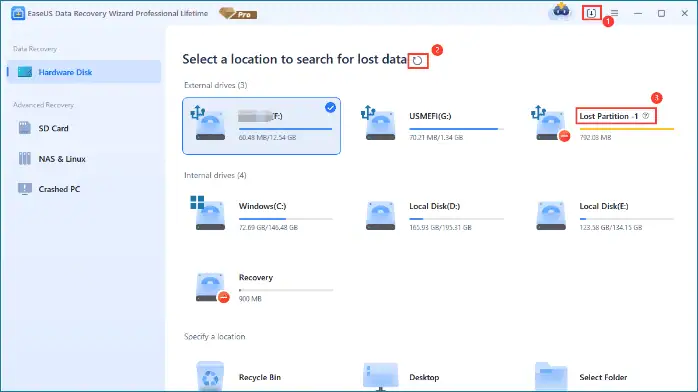Viewport: 698px width, 392px height.
Task: Click Local Disk(D:) usage bar
Action: coord(456,219)
